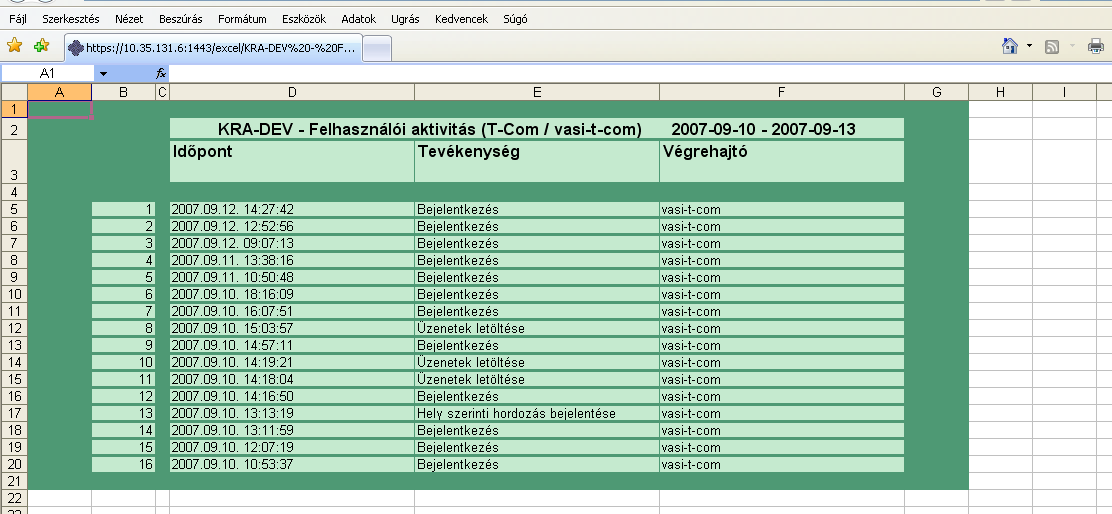Image resolution: width=1112 pixels, height=514 pixels.
Task: Open the Eszközök menu
Action: (304, 19)
